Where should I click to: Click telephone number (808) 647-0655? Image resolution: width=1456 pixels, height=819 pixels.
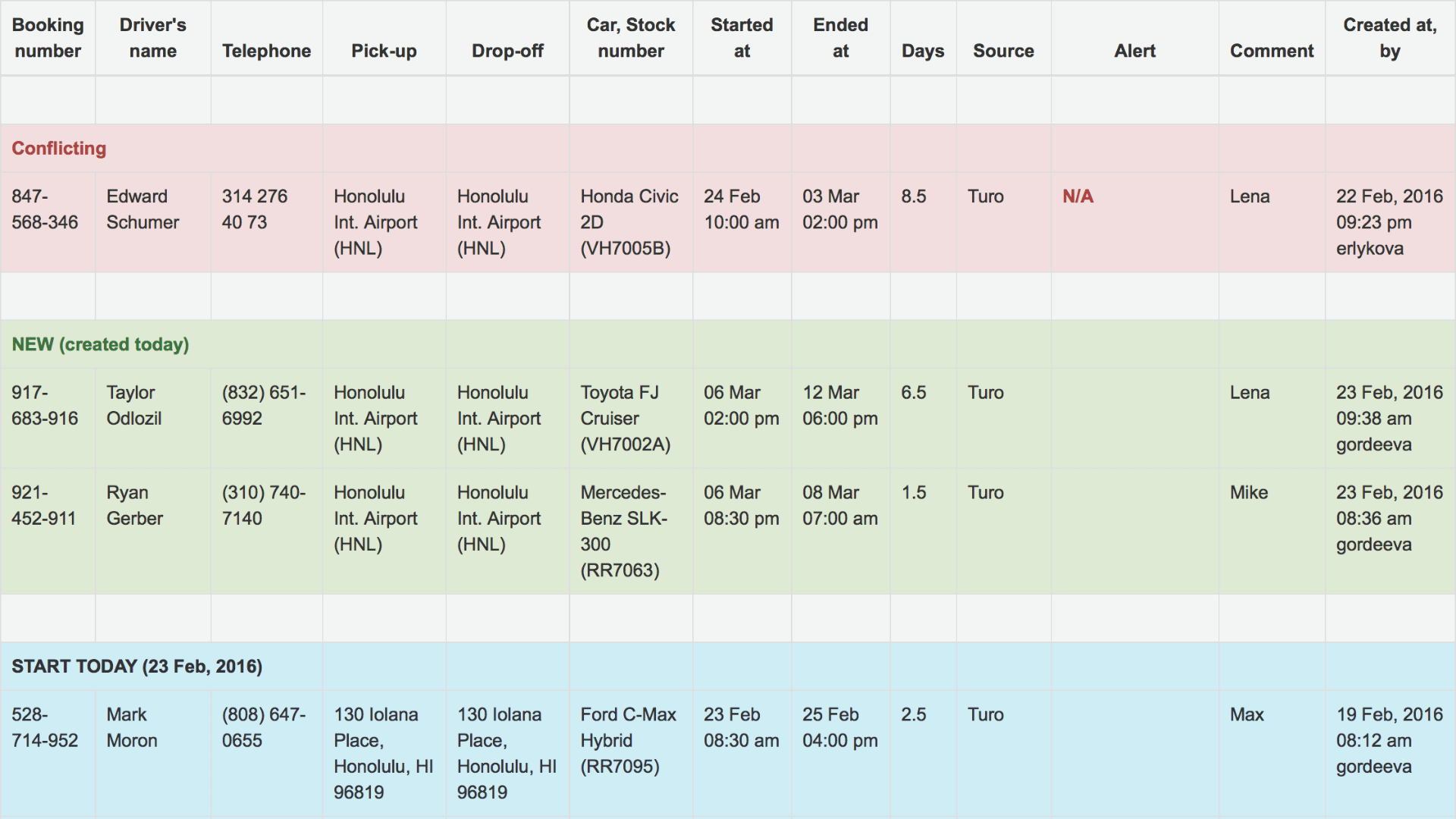click(263, 728)
